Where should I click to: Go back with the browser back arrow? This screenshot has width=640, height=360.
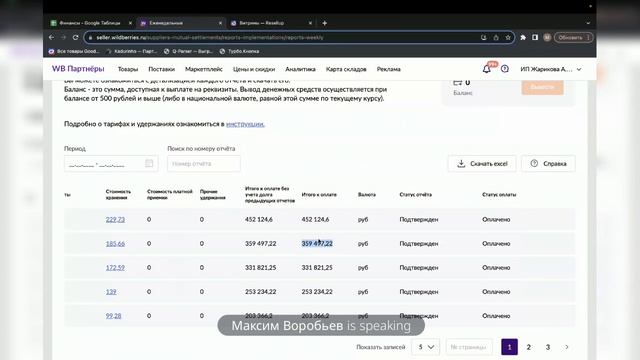tap(51, 37)
